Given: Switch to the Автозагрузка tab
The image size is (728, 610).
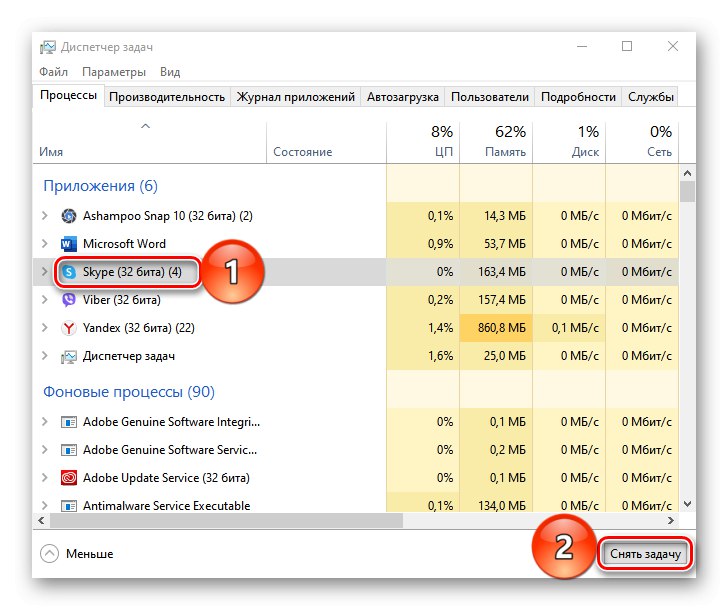Looking at the screenshot, I should point(403,97).
